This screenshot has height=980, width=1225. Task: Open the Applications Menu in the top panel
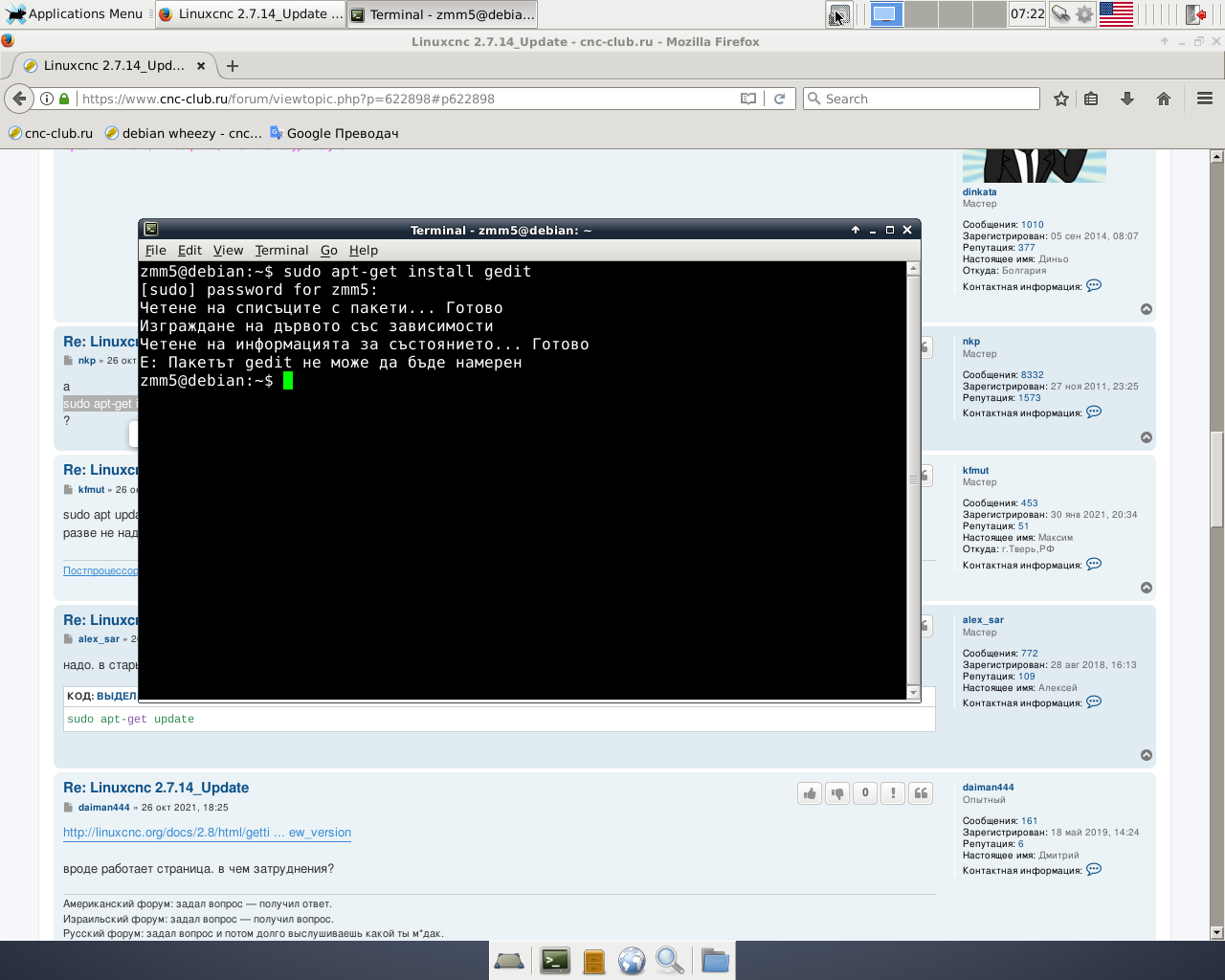[75, 14]
